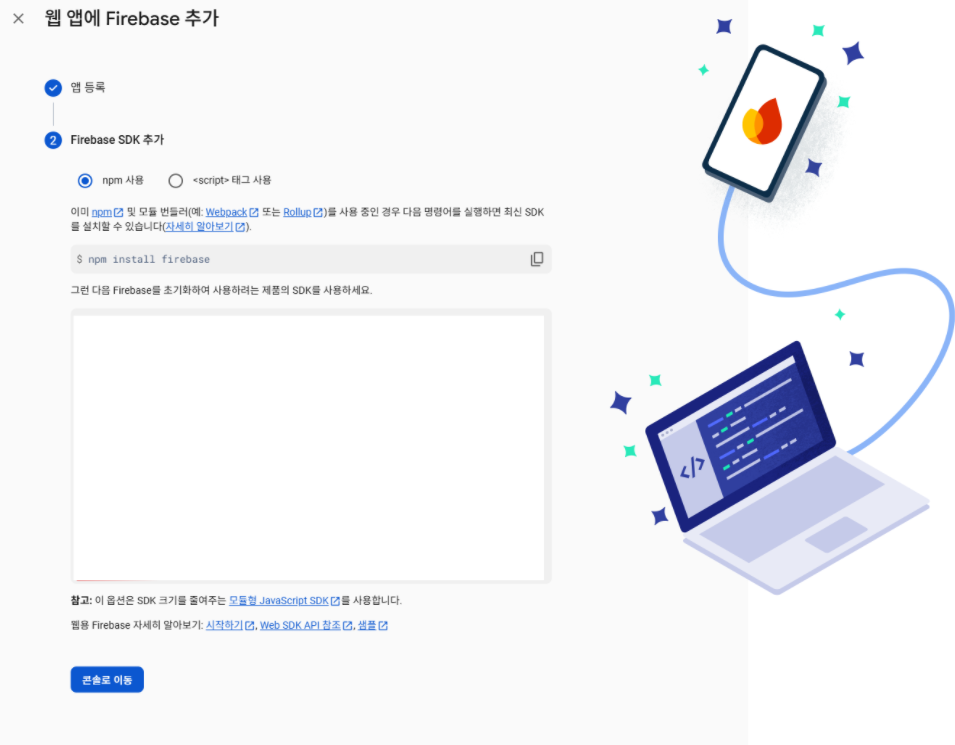Image resolution: width=955 pixels, height=745 pixels.
Task: Select the script 태그 사용 radio option
Action: pos(175,181)
